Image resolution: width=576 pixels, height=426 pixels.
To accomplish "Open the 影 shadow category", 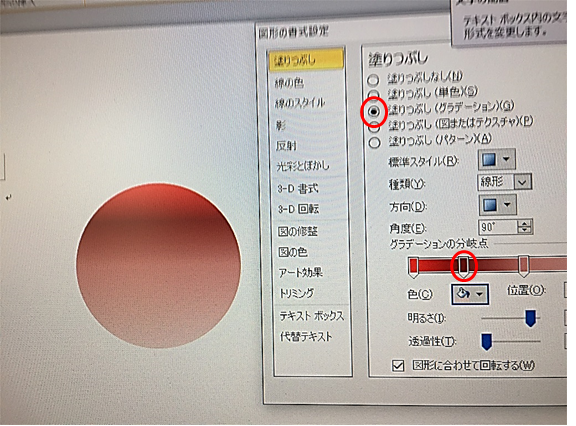I will pyautogui.click(x=281, y=126).
